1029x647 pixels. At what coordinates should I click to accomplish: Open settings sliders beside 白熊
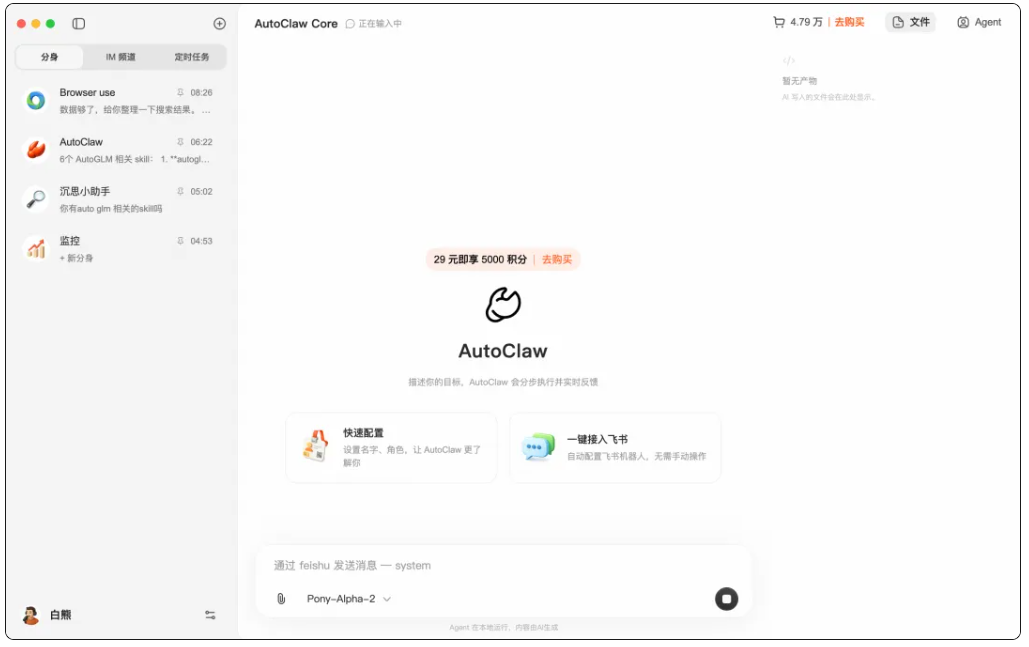[x=210, y=615]
